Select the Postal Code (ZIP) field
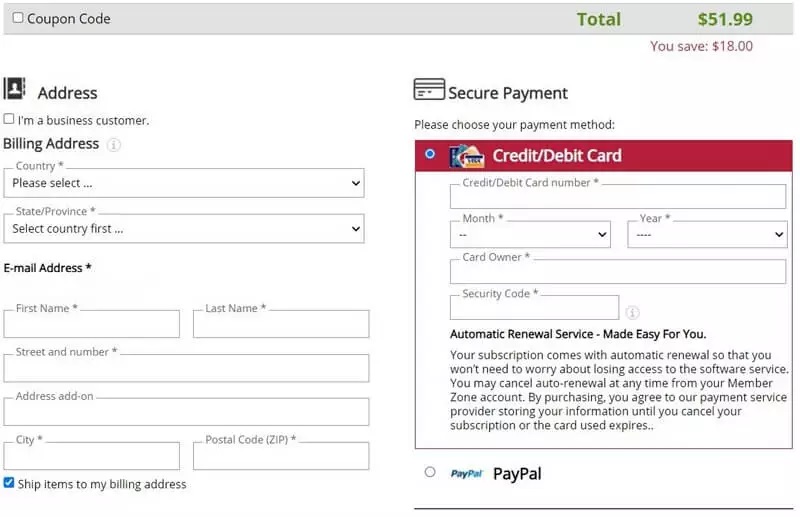The width and height of the screenshot is (800, 517). click(281, 456)
